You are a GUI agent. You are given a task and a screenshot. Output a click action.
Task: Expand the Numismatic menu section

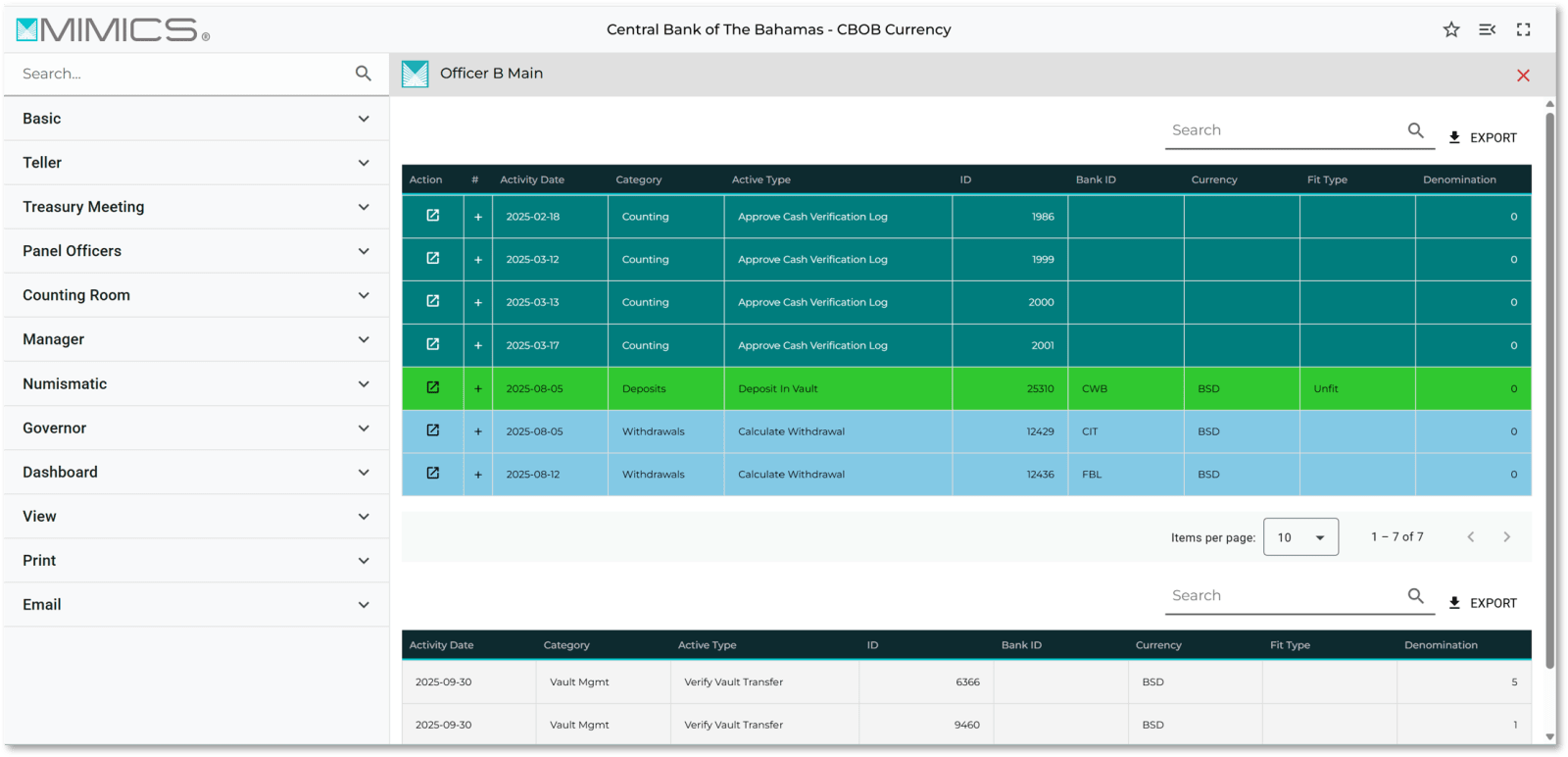click(196, 384)
